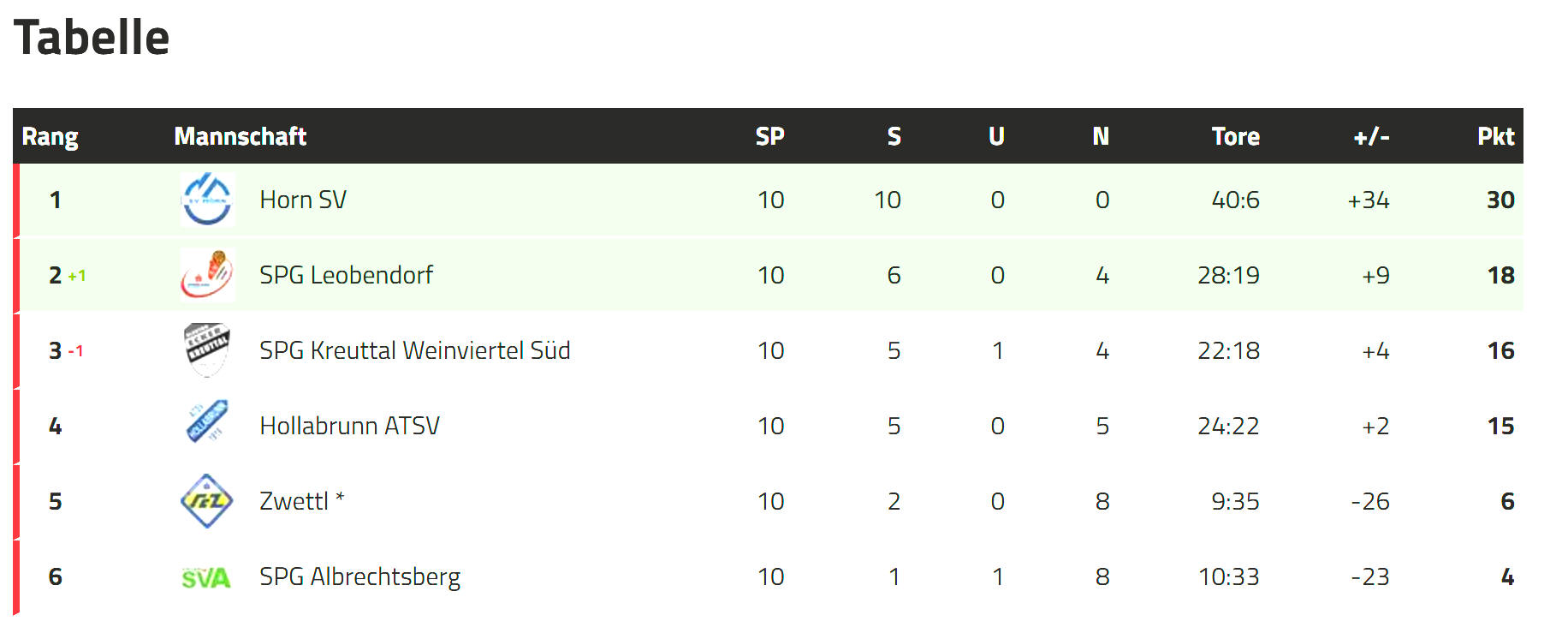
Task: Open SPG Kreuttal Weinviertel Süd team page
Action: [x=415, y=350]
